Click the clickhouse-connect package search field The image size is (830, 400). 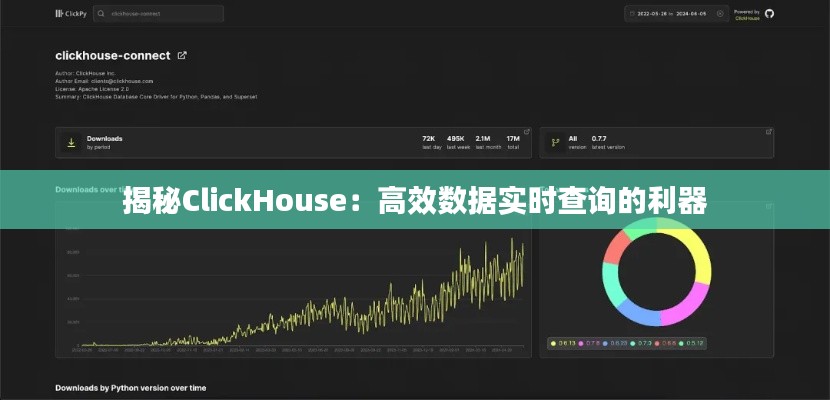pyautogui.click(x=165, y=14)
